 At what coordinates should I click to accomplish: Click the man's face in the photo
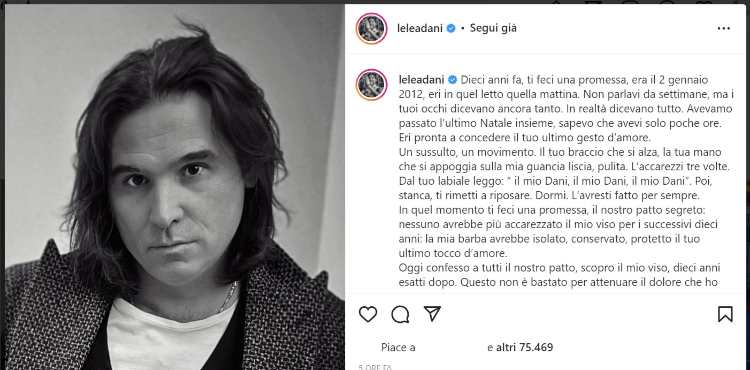point(175,191)
